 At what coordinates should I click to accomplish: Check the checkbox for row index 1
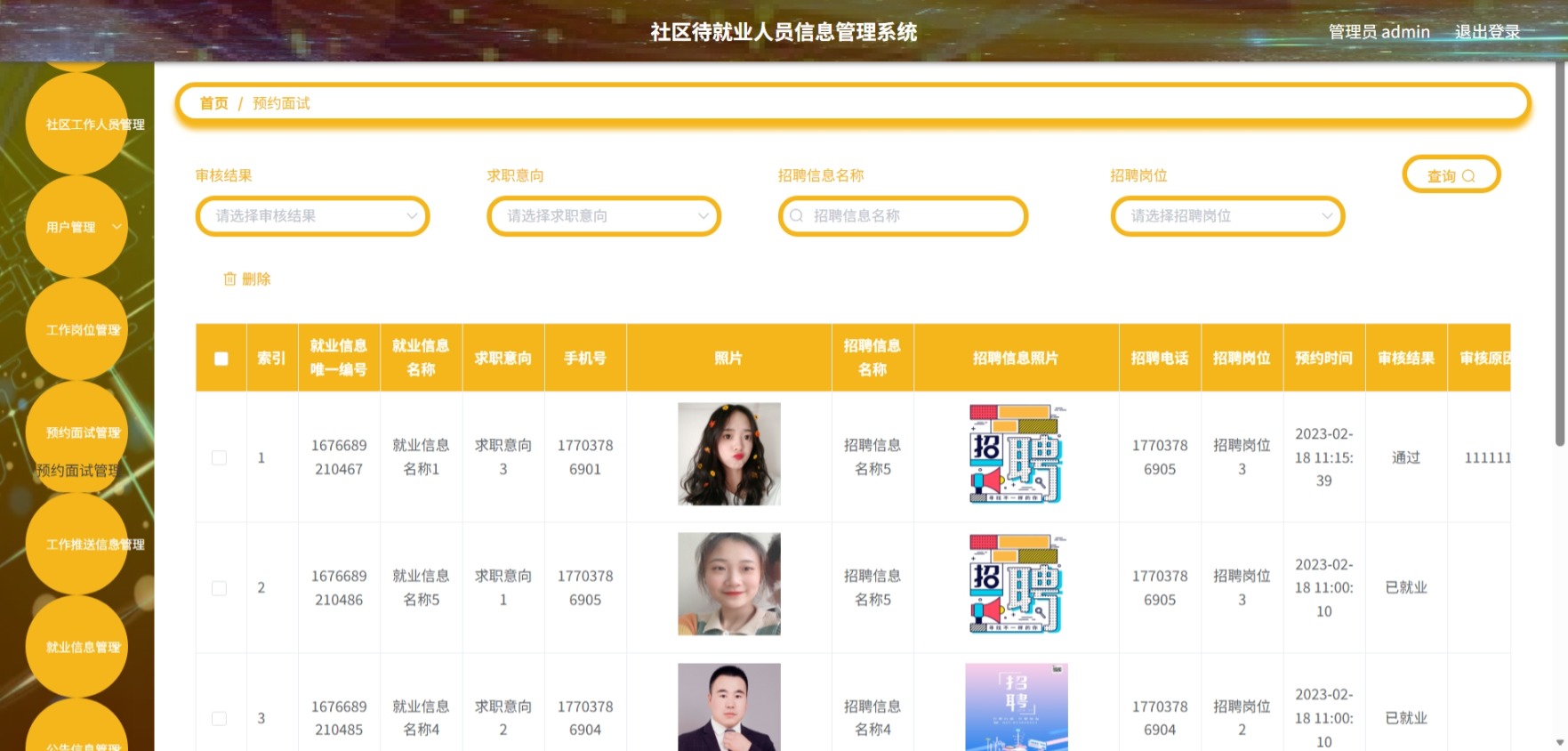pos(220,457)
